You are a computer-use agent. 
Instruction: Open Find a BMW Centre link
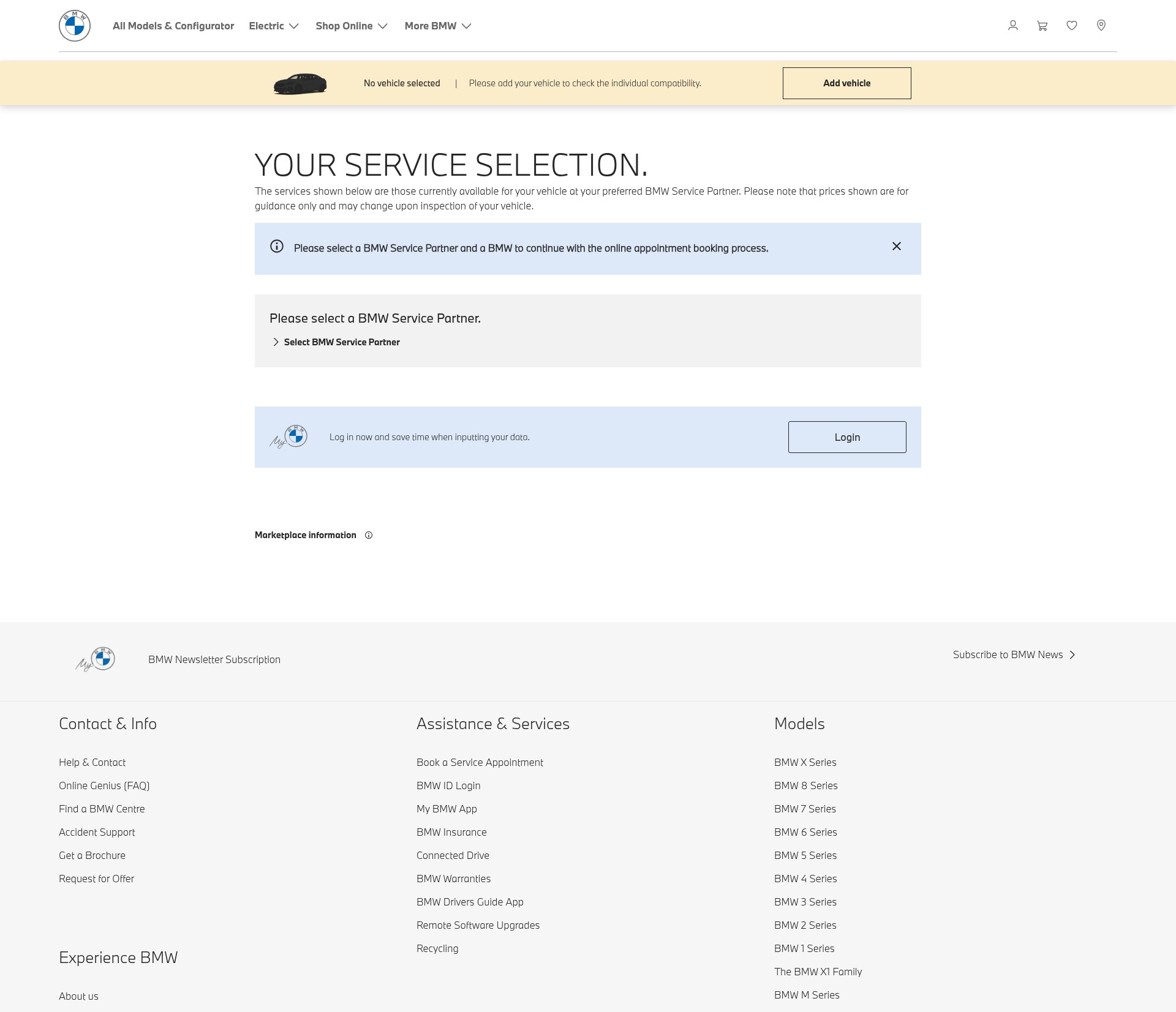[102, 809]
